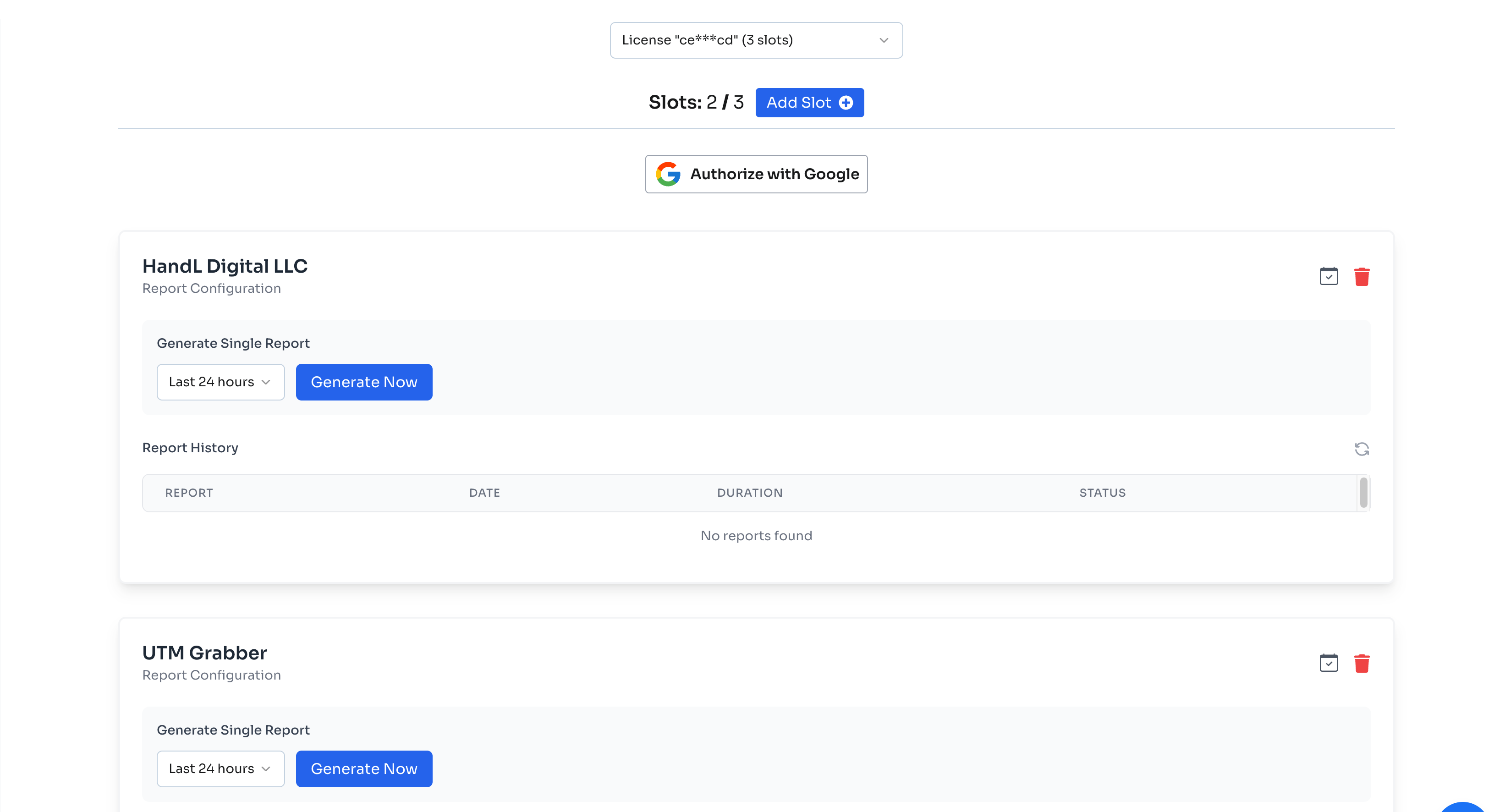Generate report now for UTM Grabber

[x=364, y=769]
